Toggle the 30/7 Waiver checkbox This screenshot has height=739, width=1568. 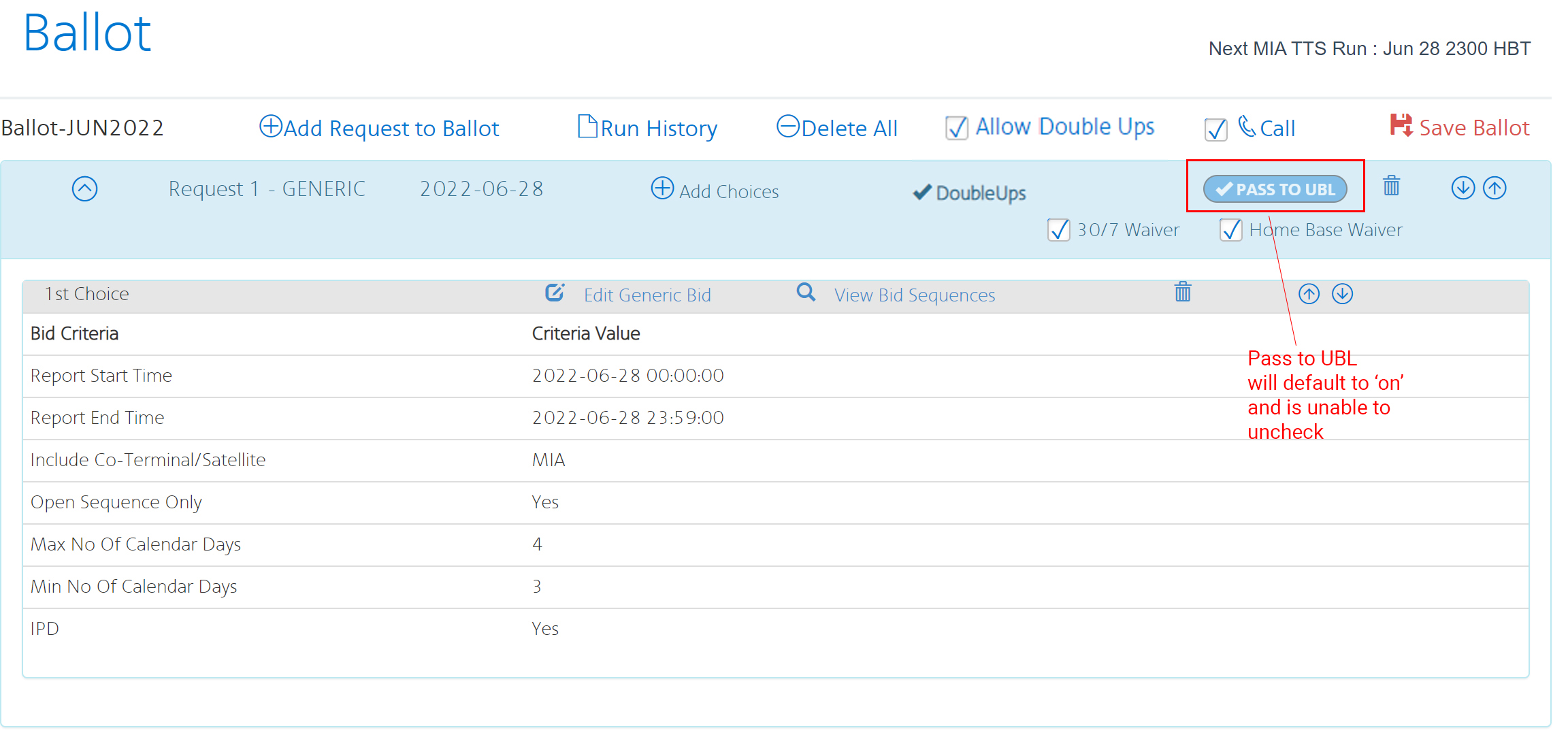click(x=1058, y=230)
